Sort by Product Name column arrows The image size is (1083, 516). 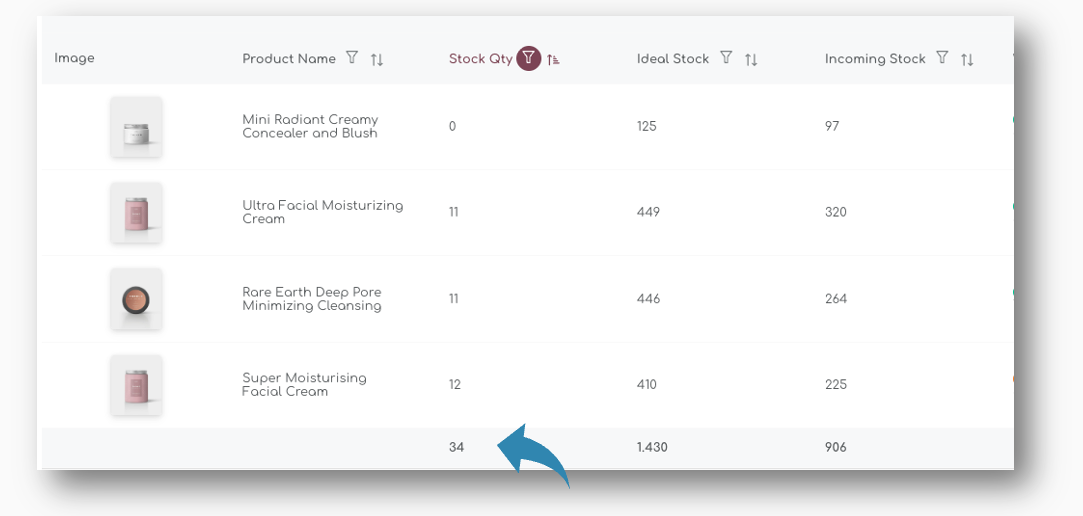[377, 59]
